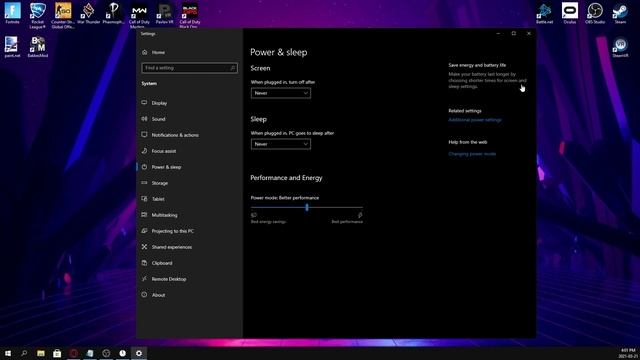Click the Power mode slider handle
Viewport: 640px width, 360px height.
pyautogui.click(x=307, y=207)
